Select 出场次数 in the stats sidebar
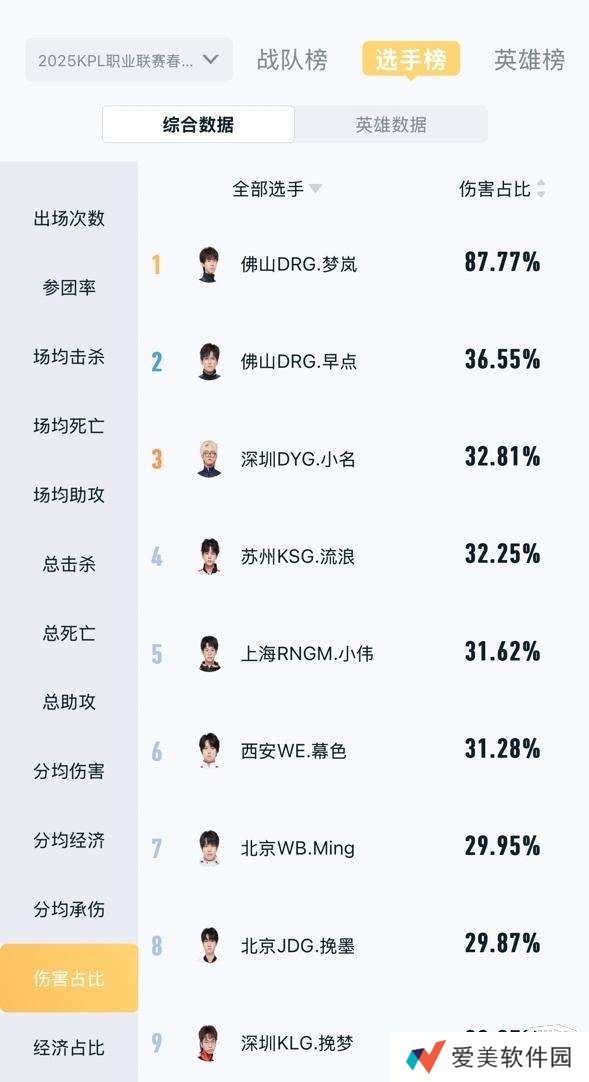Screen dimensions: 589x1082 click(x=64, y=218)
